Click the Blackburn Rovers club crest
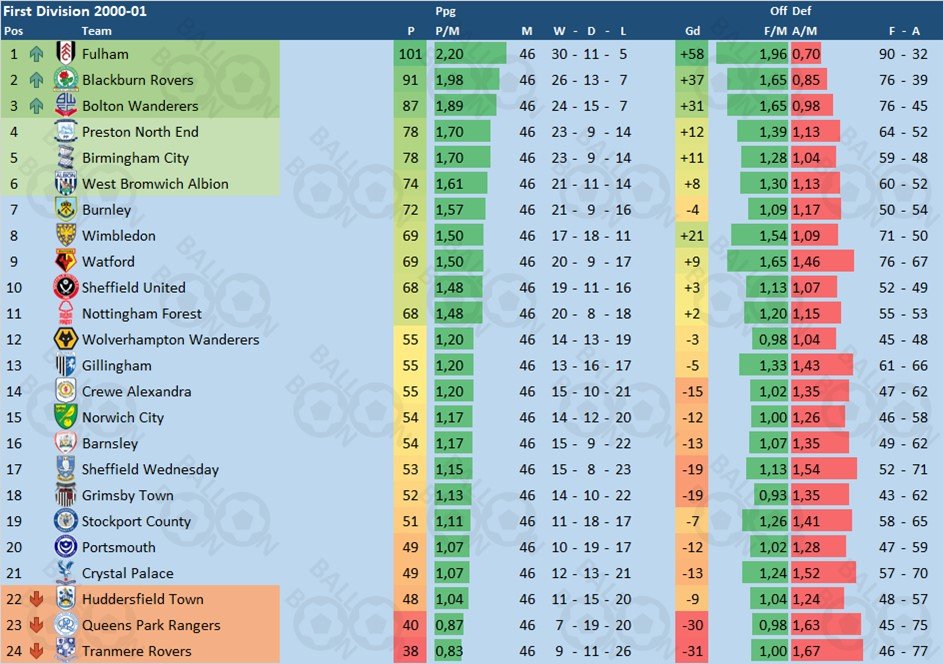The image size is (943, 664). coord(66,79)
